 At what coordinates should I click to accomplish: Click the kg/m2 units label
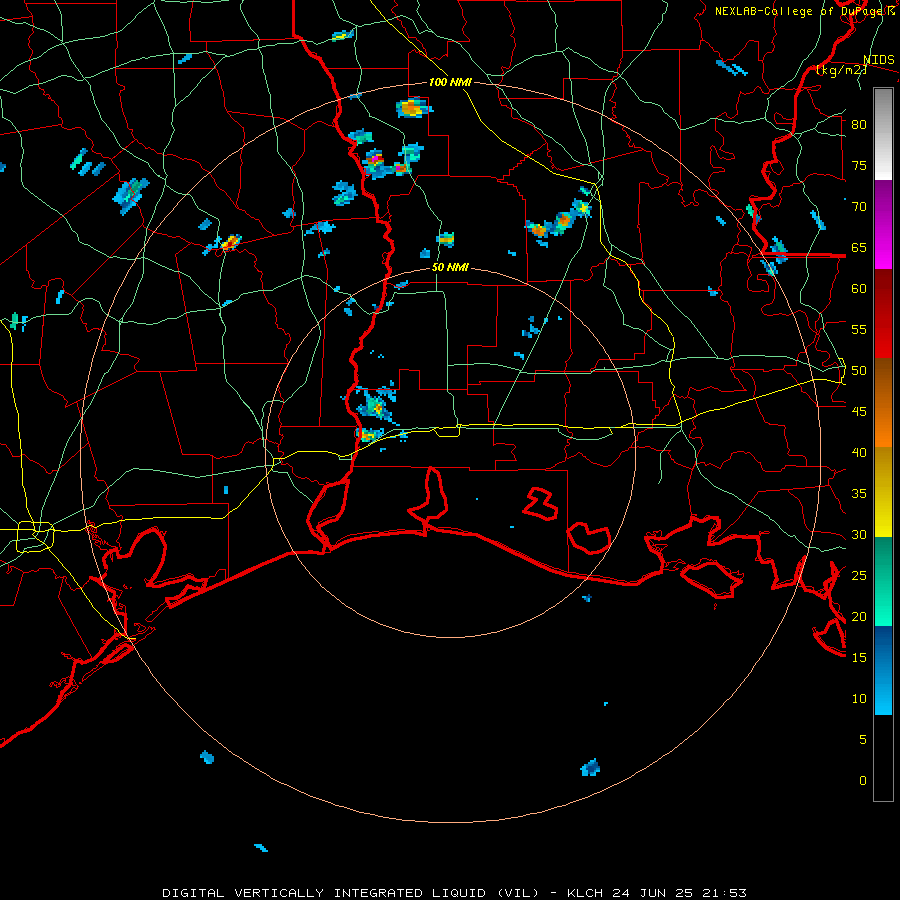point(841,70)
